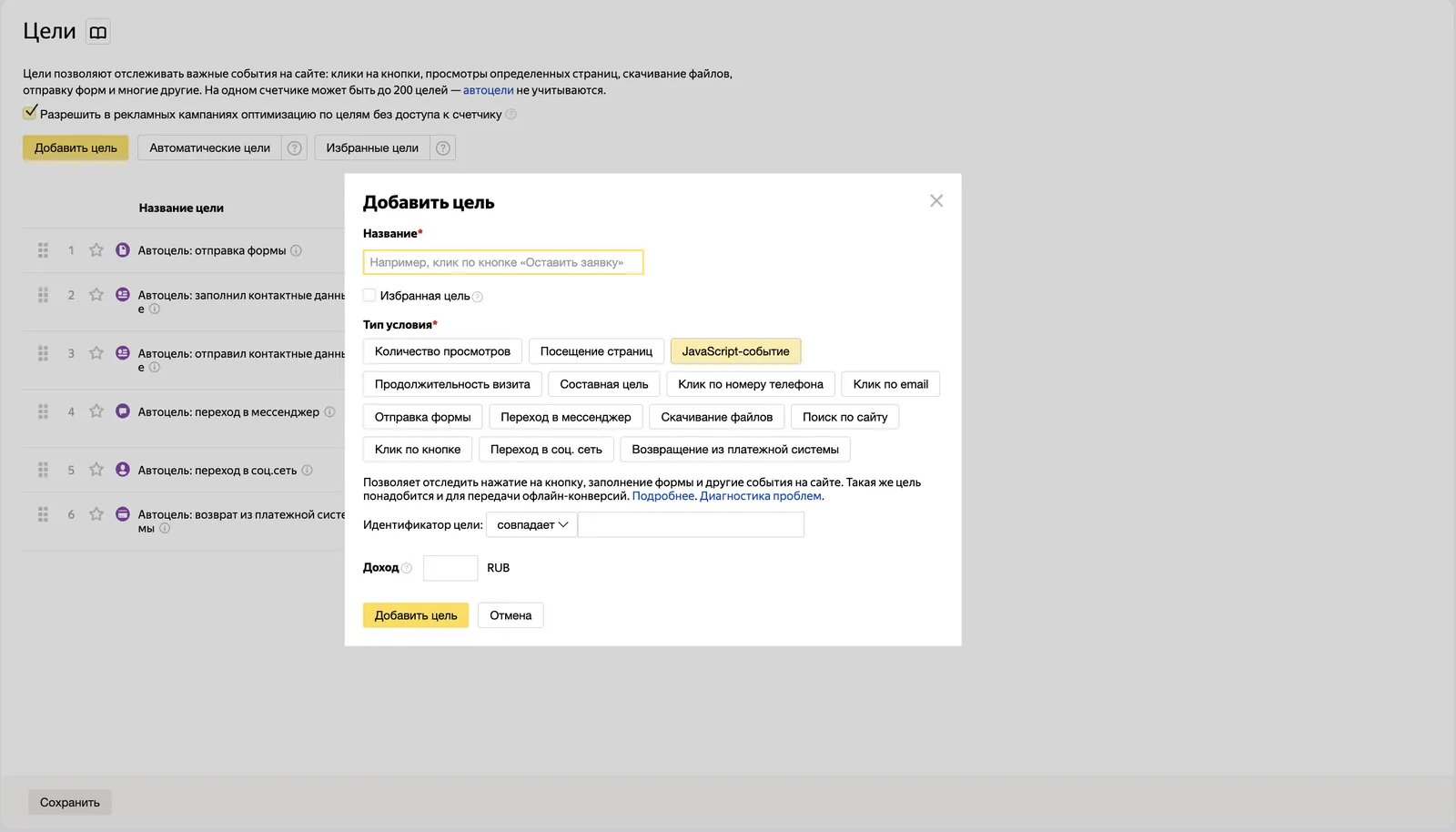The image size is (1456, 832).
Task: Select condition type Клик по кнопке
Action: [x=418, y=450]
